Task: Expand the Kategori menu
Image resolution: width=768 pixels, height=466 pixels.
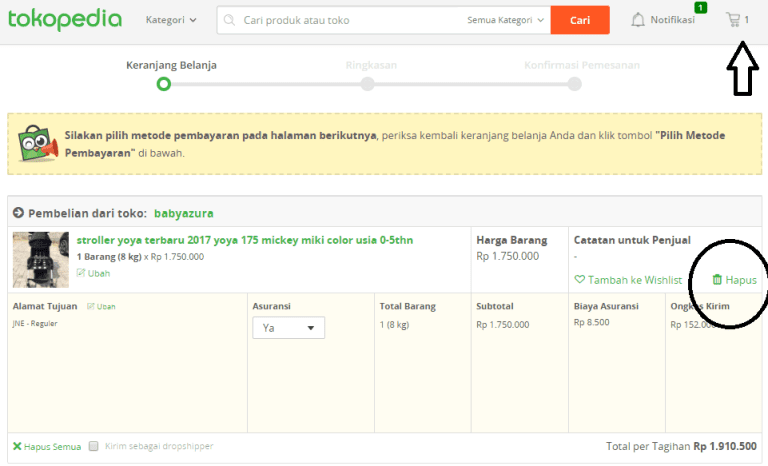Action: tap(171, 20)
